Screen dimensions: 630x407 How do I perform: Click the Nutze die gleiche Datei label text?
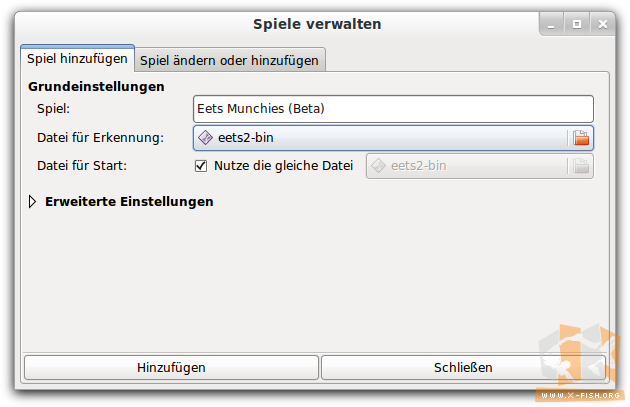[284, 166]
